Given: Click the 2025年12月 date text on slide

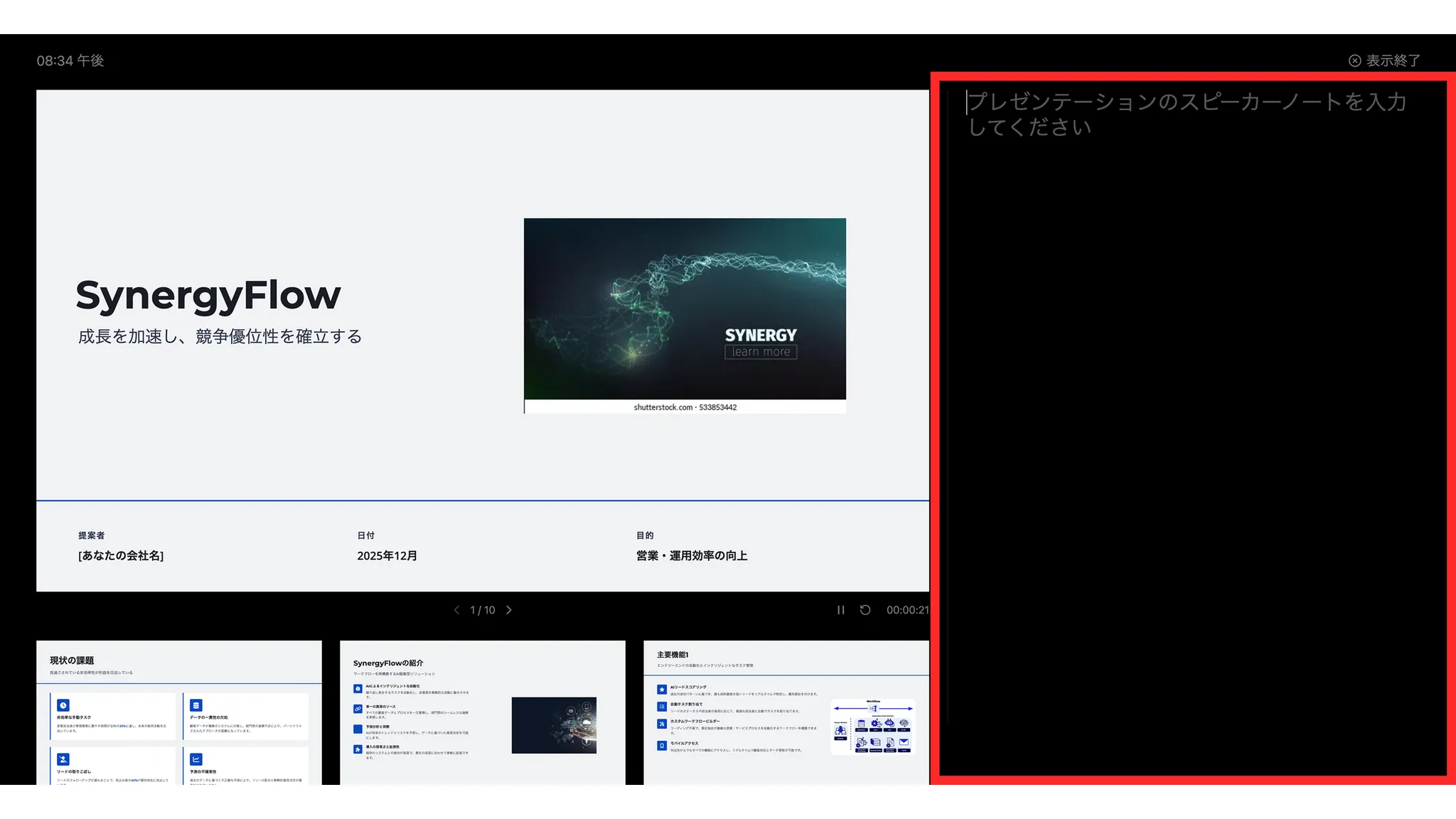Looking at the screenshot, I should point(387,556).
